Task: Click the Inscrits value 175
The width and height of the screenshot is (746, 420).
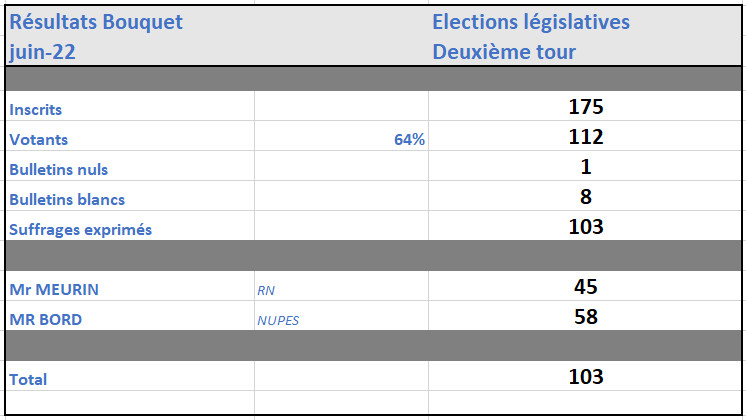Action: (x=586, y=107)
